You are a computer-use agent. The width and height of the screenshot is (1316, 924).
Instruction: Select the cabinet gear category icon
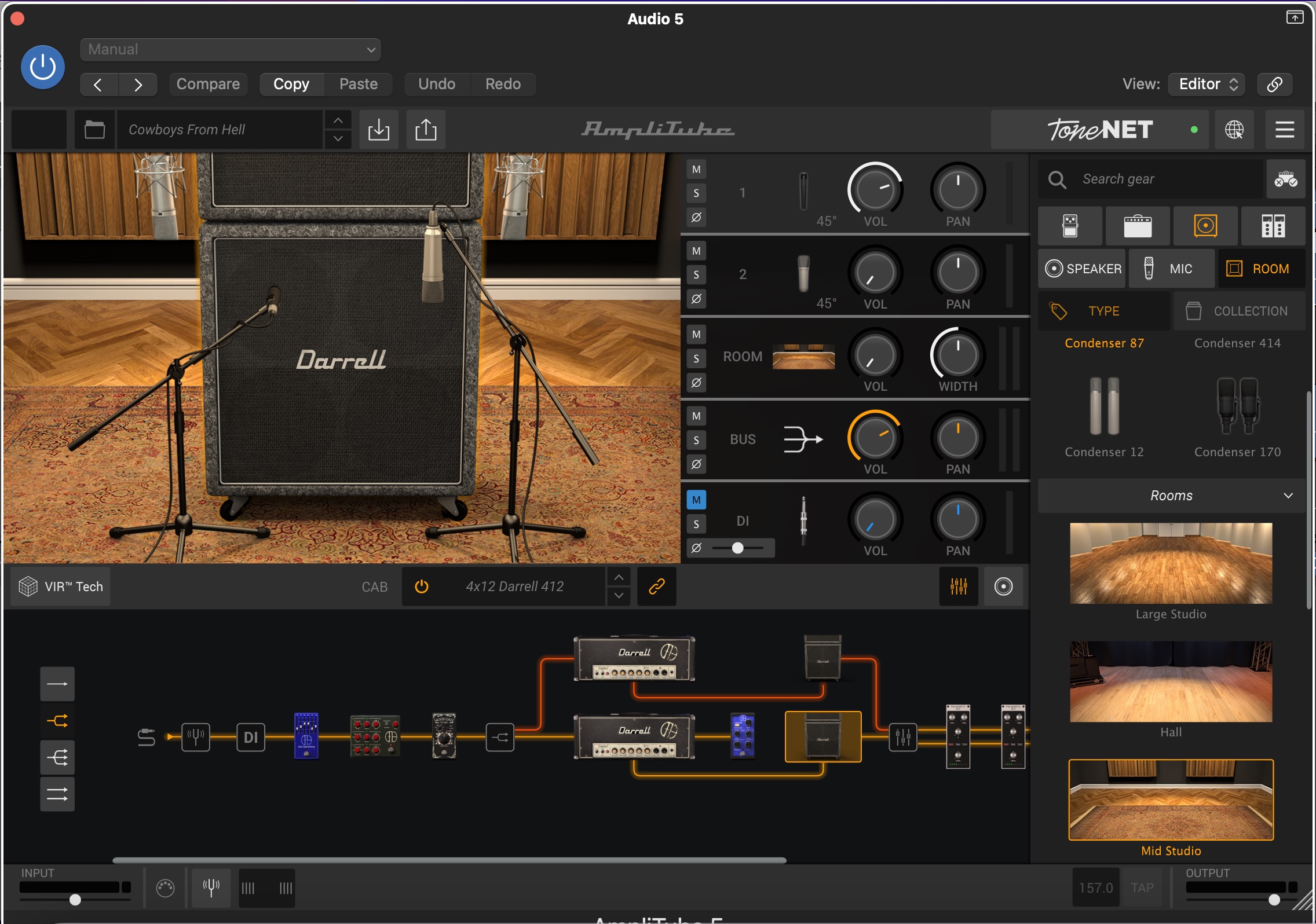coord(1205,226)
